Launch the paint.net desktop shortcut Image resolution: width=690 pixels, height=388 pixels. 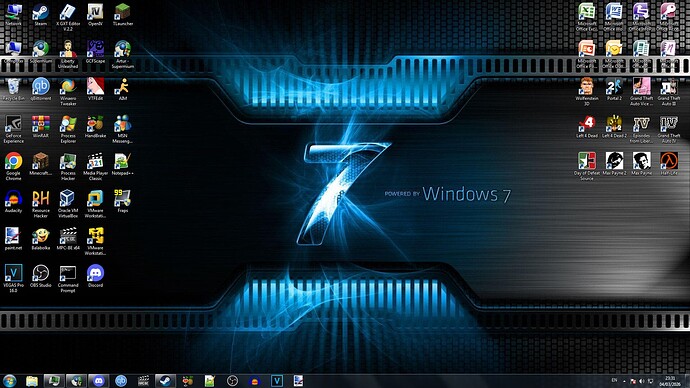13,239
